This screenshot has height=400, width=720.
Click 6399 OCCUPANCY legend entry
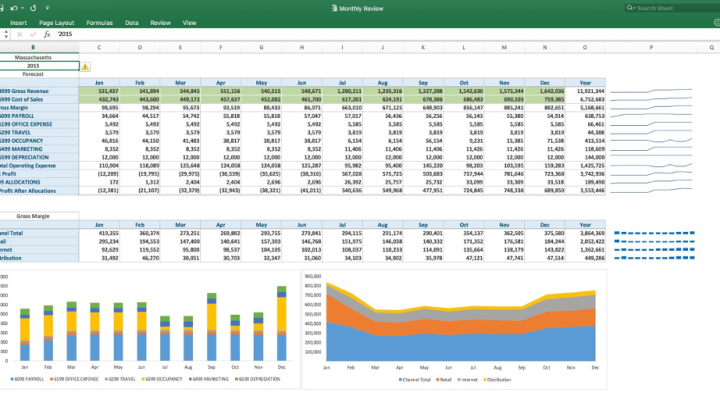tap(162, 379)
